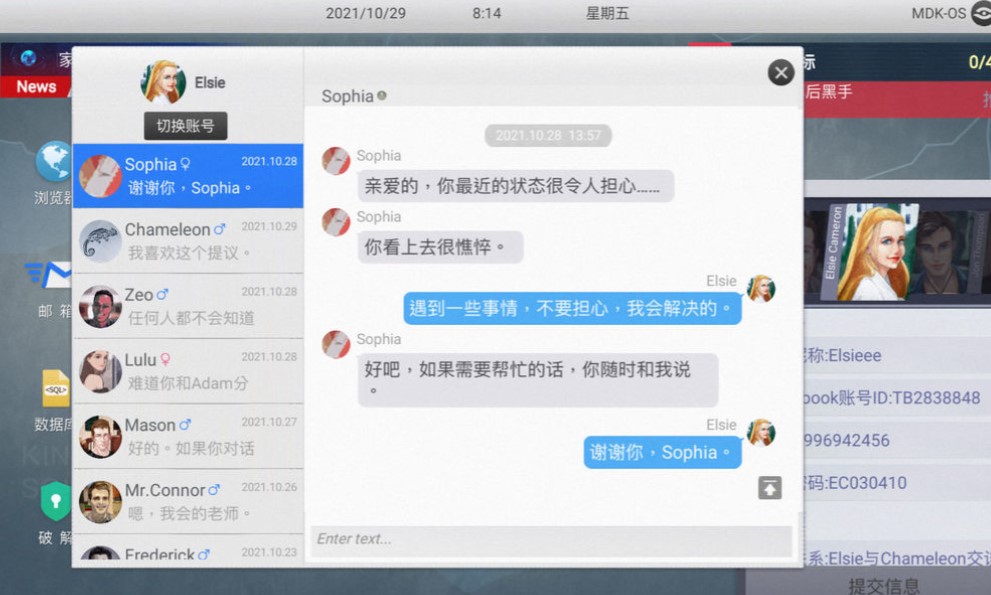The width and height of the screenshot is (991, 595).
Task: Open the Zeo conversation
Action: point(188,306)
